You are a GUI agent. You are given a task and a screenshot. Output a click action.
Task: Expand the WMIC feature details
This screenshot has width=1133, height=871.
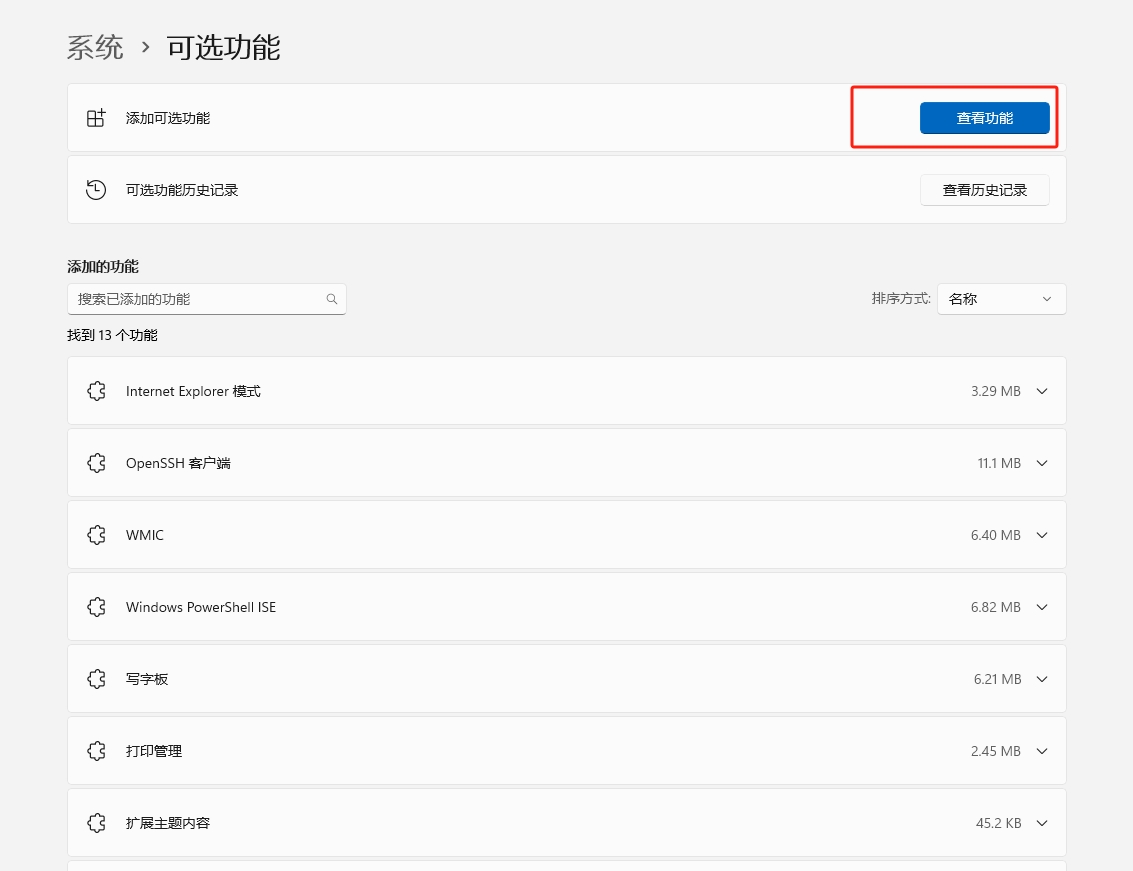pyautogui.click(x=1041, y=535)
